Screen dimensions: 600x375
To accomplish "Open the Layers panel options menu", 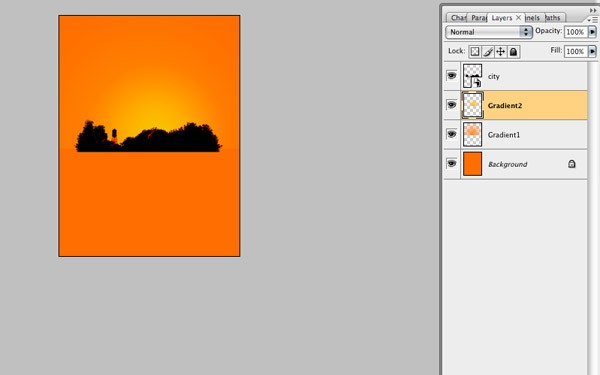I will coord(593,19).
